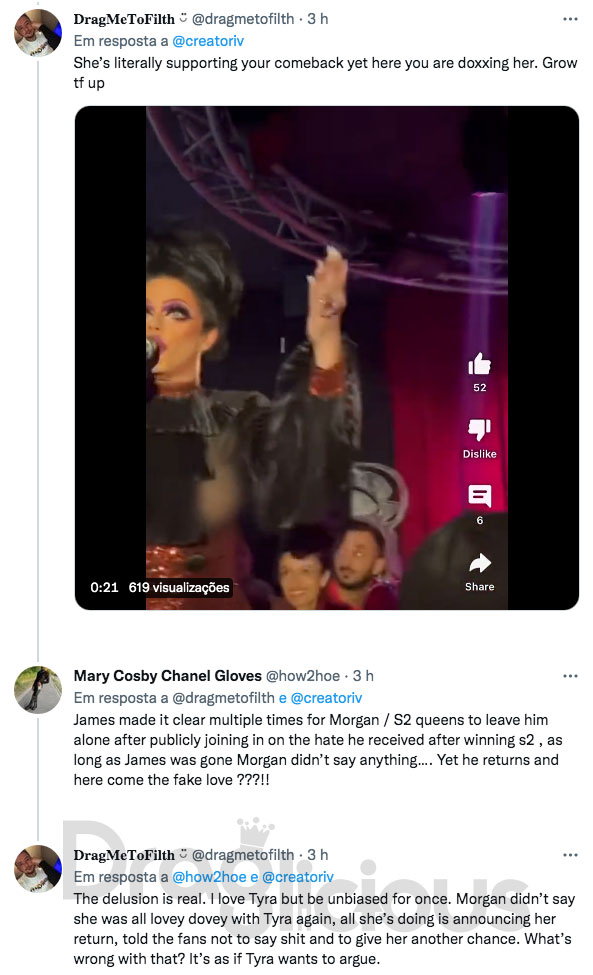Play the embedded drag performance video
This screenshot has width=593, height=975.
tap(326, 358)
